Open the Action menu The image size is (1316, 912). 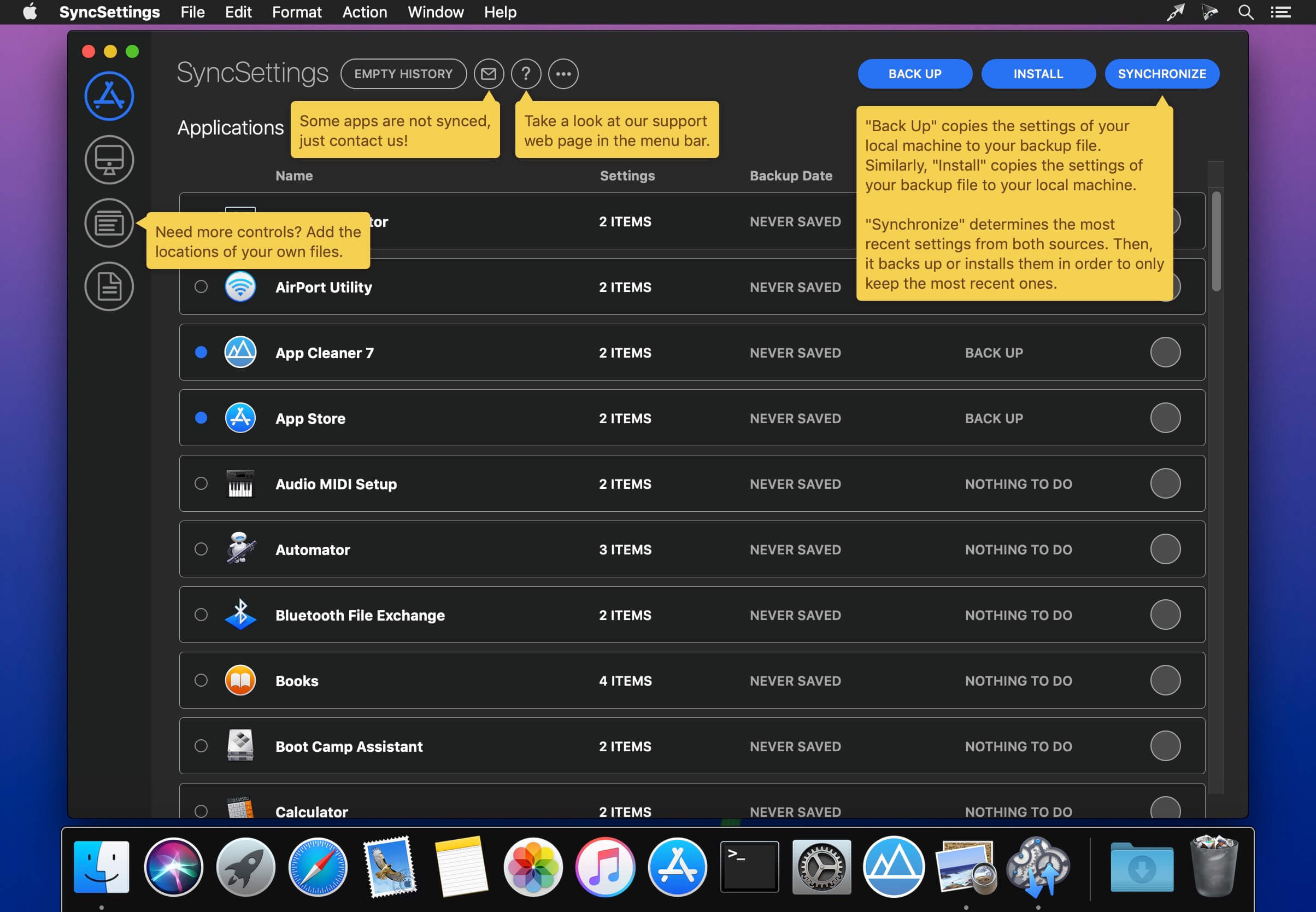(x=365, y=12)
